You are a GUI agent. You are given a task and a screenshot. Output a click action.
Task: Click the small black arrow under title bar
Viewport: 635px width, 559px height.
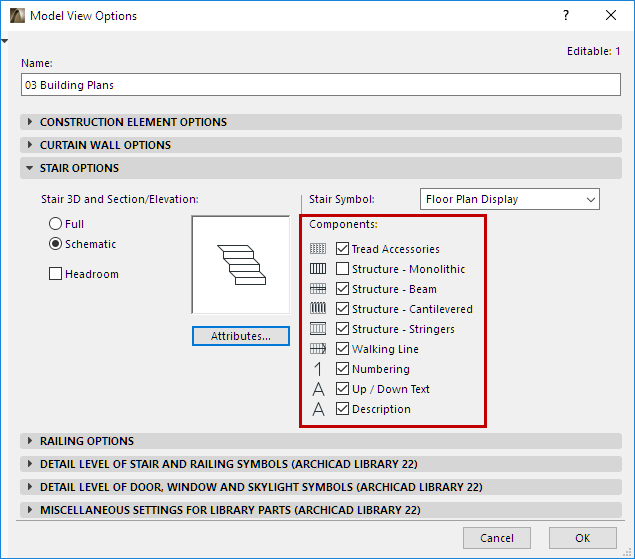point(4,41)
